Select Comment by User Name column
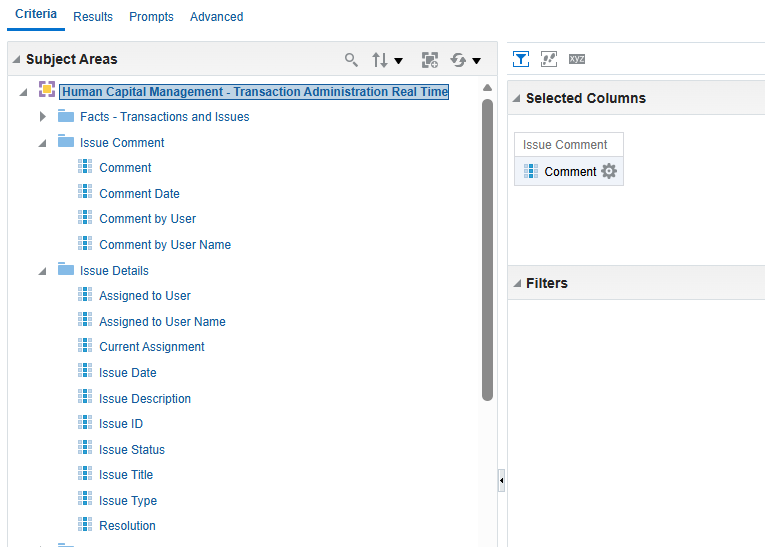 [165, 245]
